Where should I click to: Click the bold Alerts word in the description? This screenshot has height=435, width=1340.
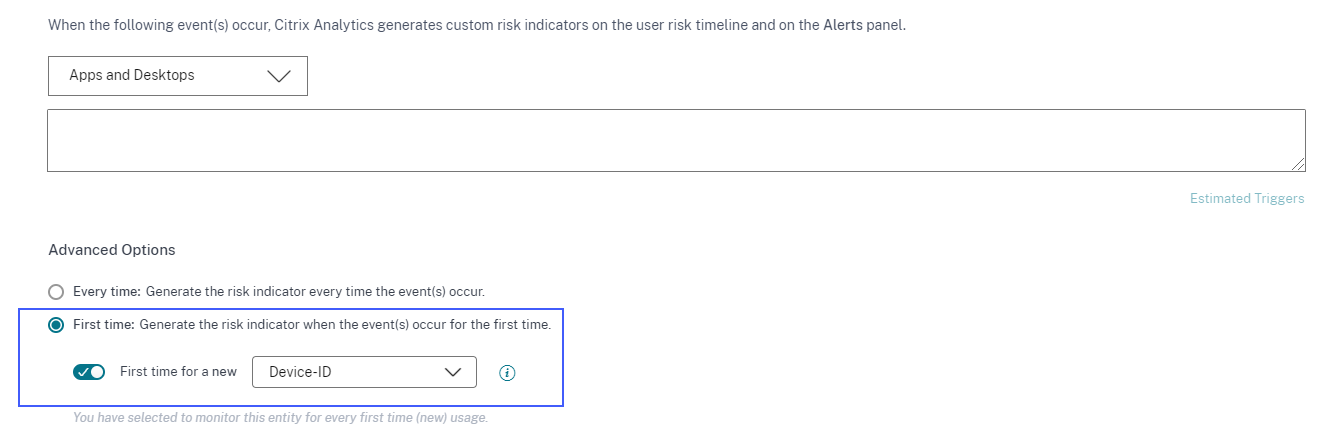[842, 26]
